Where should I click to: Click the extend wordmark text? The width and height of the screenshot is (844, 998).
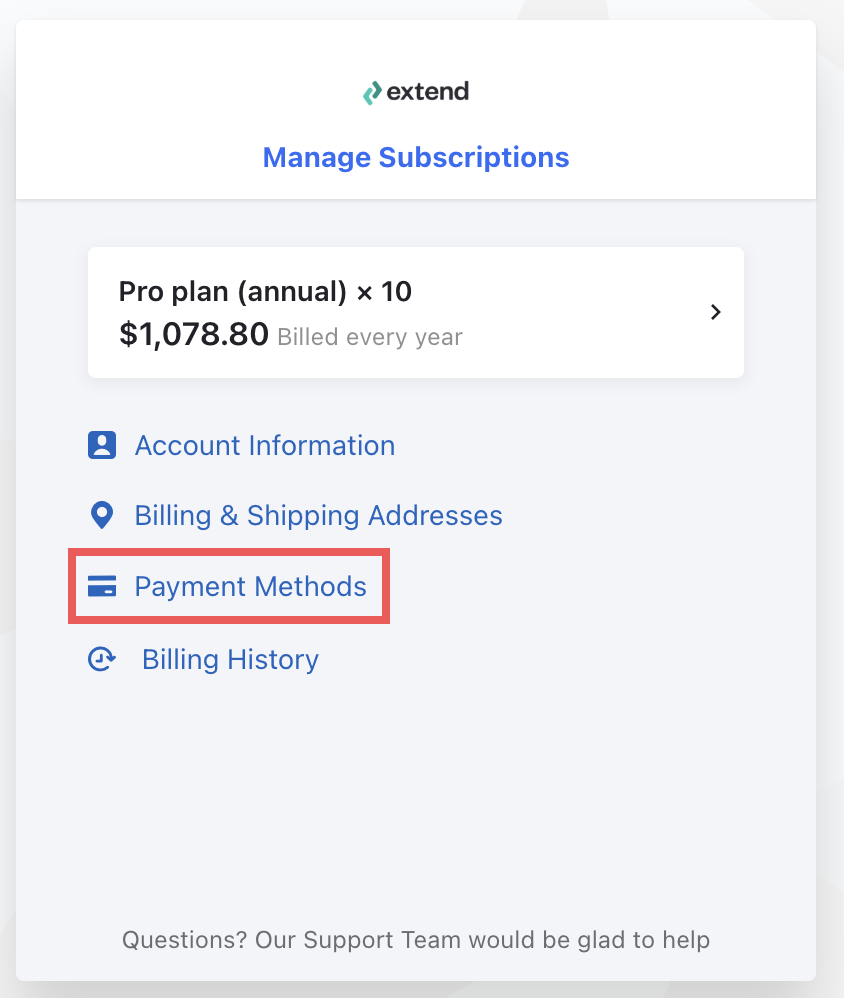click(x=428, y=91)
